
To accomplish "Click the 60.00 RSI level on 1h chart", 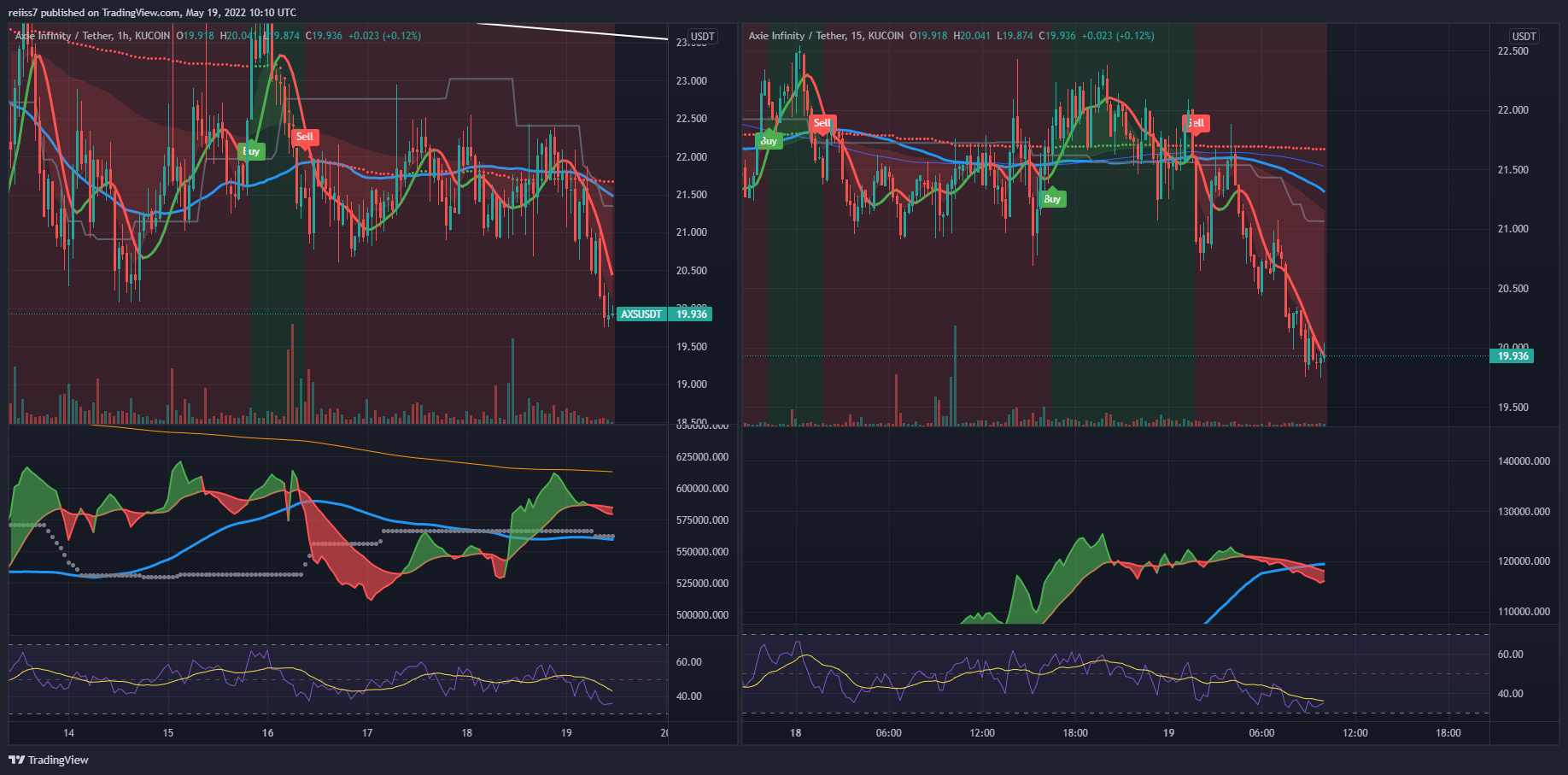I will coord(689,662).
